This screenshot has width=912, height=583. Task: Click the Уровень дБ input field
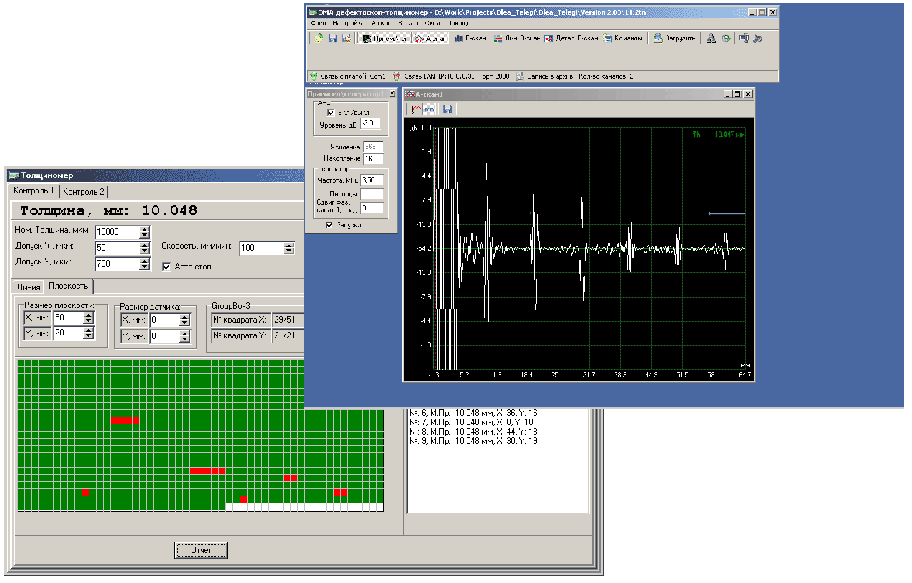coord(370,123)
